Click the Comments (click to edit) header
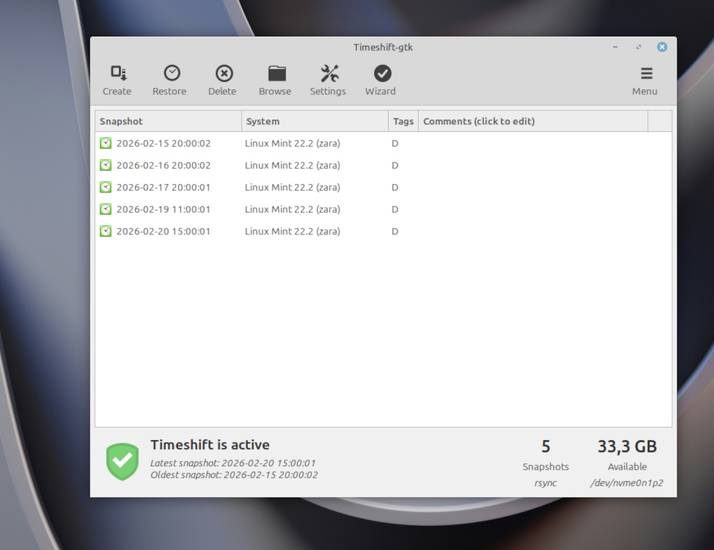This screenshot has height=550, width=714. [x=533, y=121]
